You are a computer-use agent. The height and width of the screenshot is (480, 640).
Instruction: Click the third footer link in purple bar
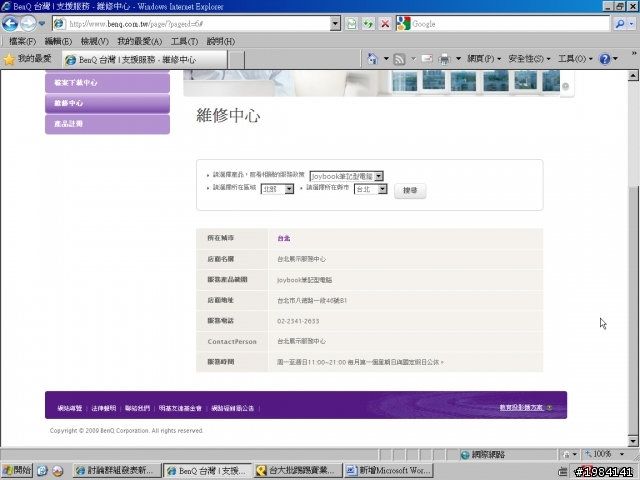click(x=137, y=408)
